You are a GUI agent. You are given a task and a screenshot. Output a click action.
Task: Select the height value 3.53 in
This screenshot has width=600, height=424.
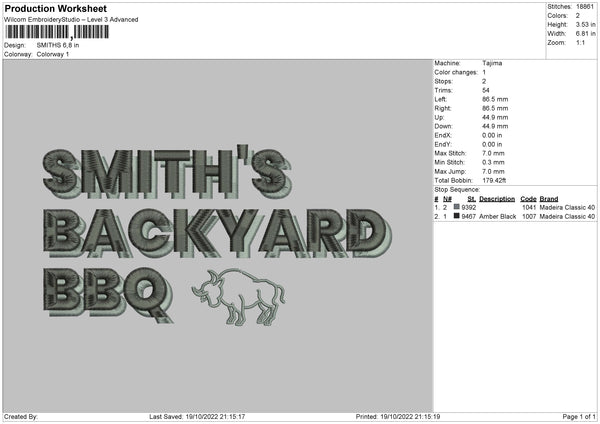pos(586,24)
